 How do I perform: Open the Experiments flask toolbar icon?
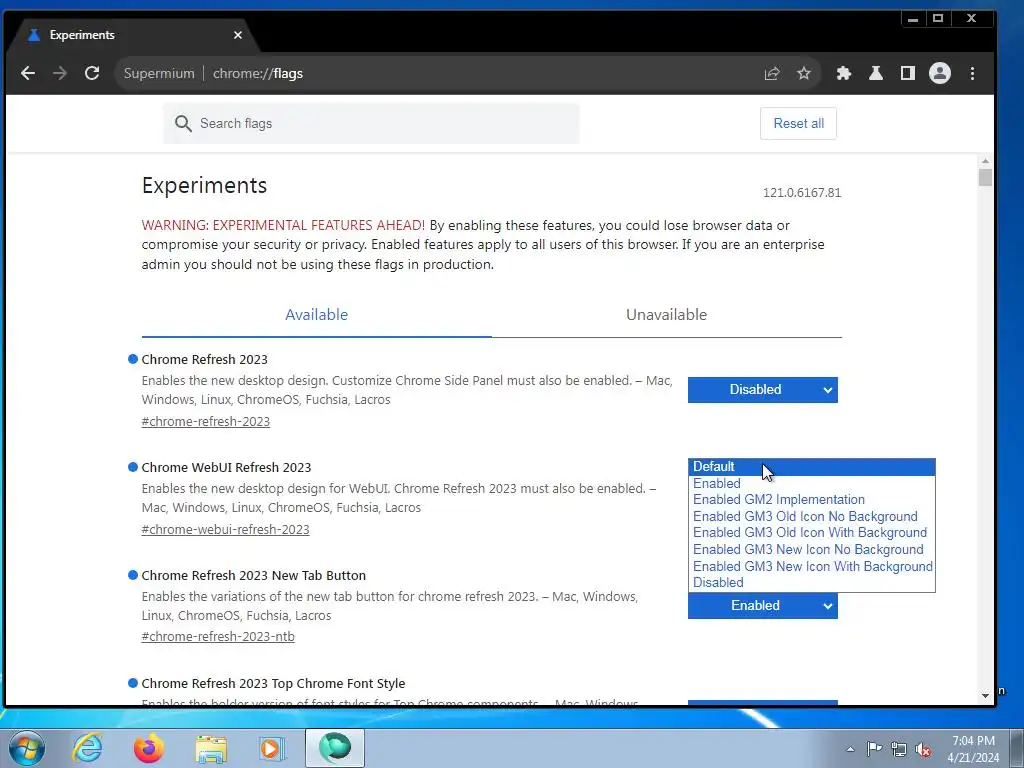[876, 73]
